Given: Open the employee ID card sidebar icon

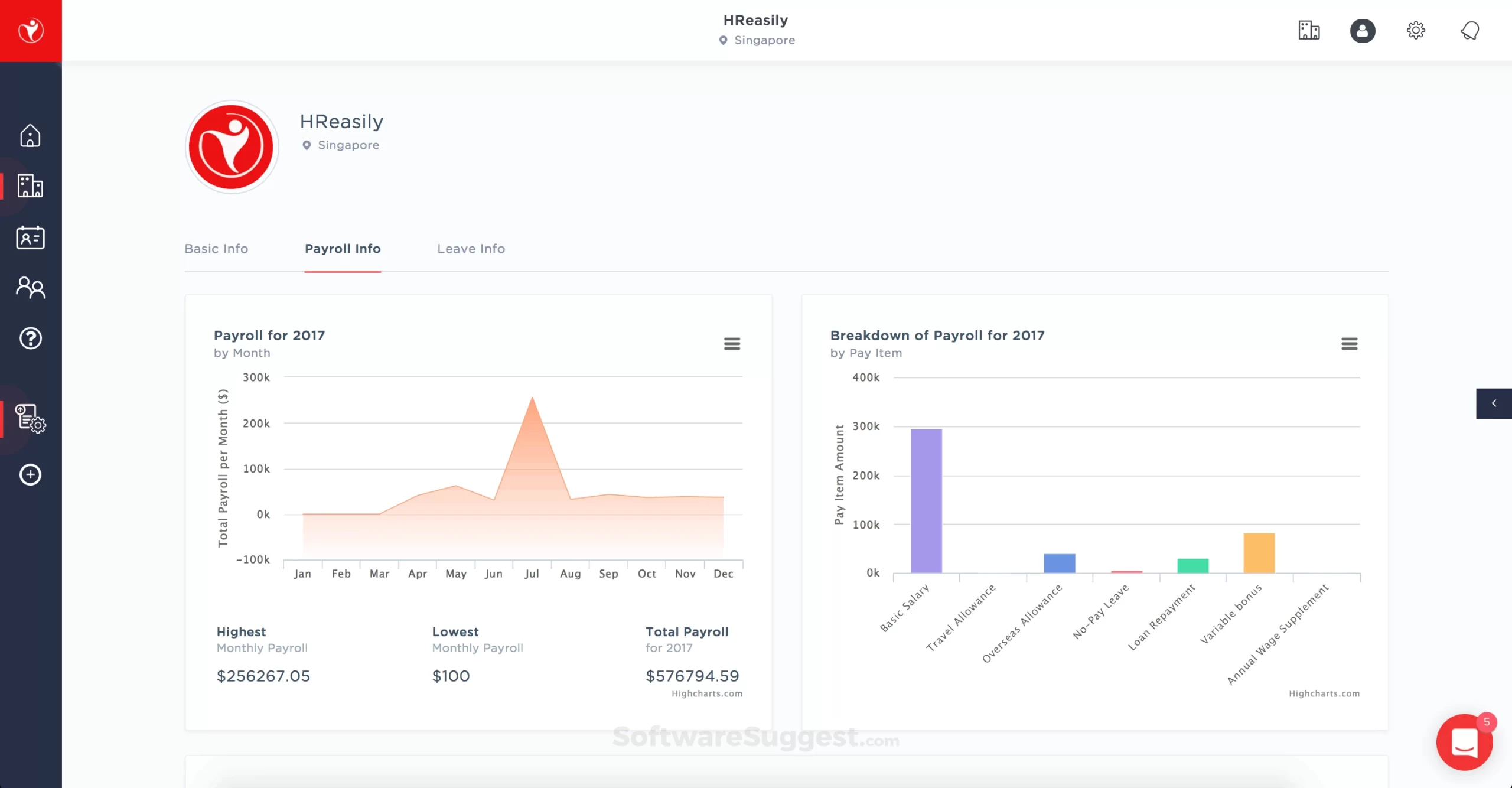Looking at the screenshot, I should (30, 237).
